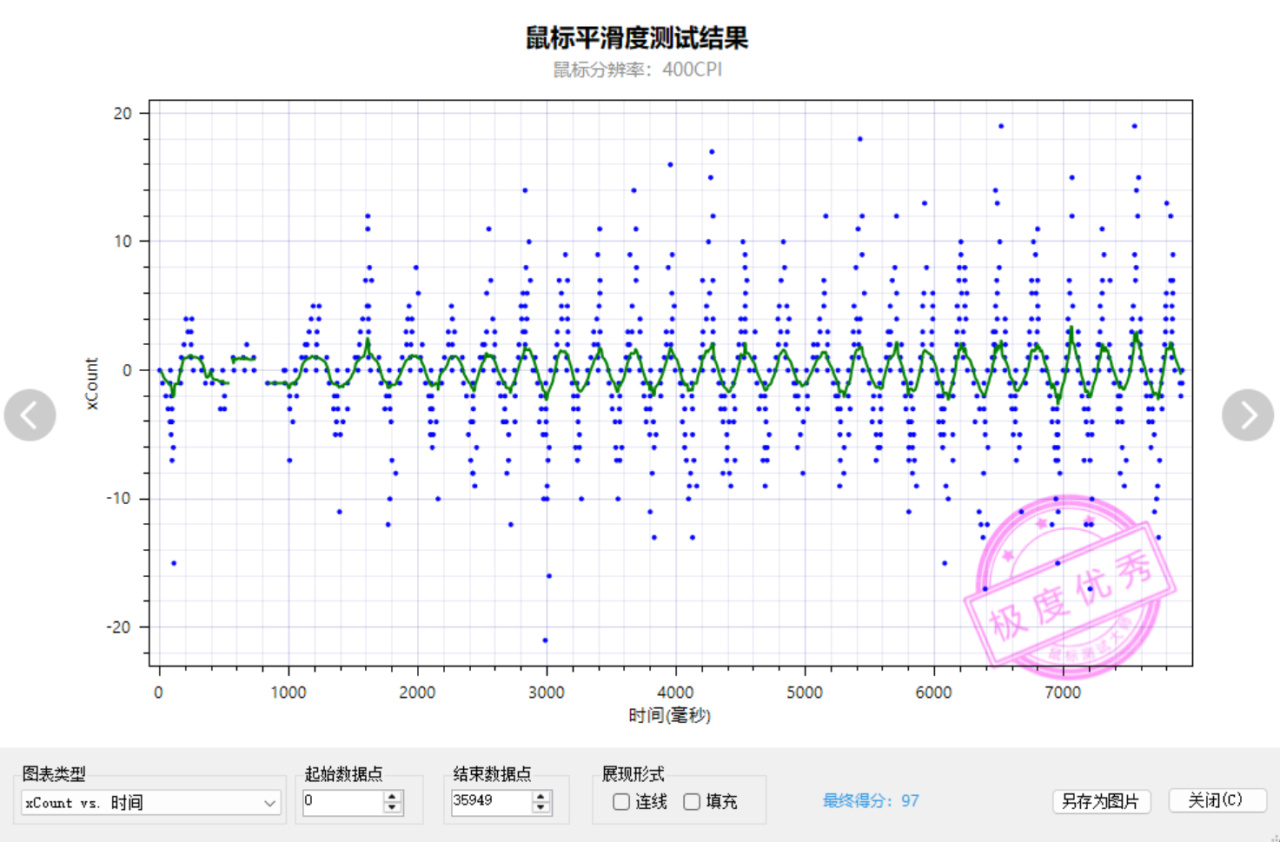Go to previous image with left arrow
Image resolution: width=1280 pixels, height=842 pixels.
coord(30,415)
